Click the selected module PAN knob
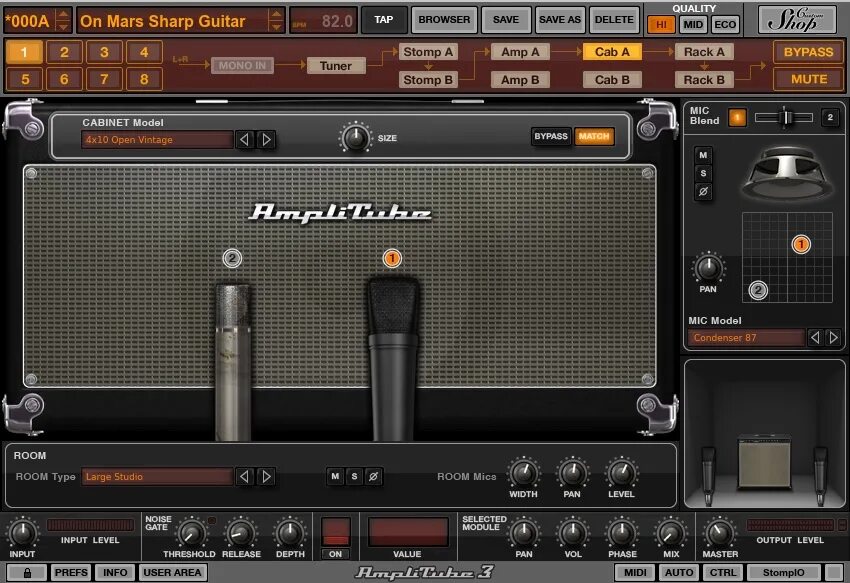850x583 pixels. 524,534
